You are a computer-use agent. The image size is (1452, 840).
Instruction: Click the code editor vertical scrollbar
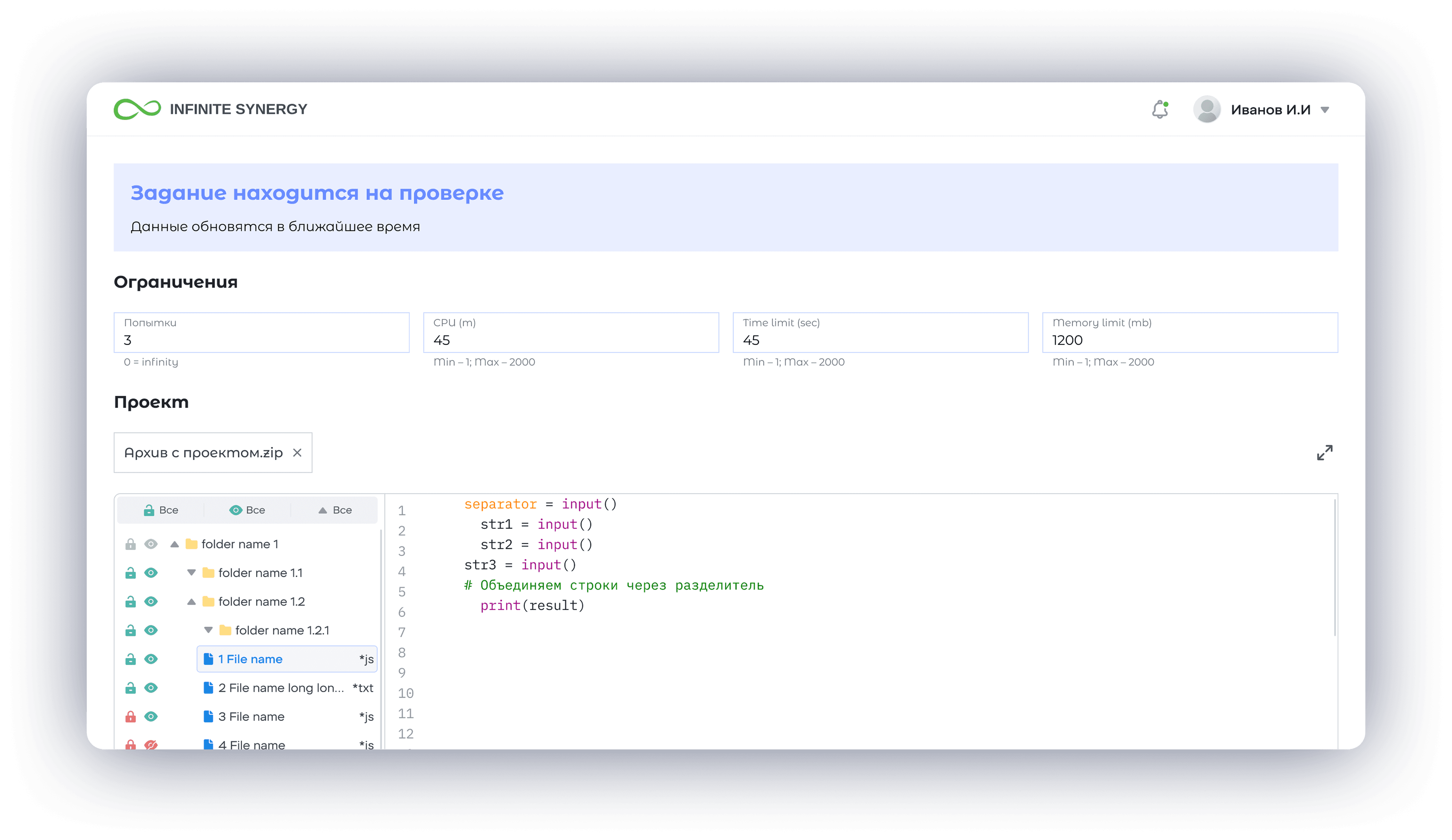pos(1334,567)
